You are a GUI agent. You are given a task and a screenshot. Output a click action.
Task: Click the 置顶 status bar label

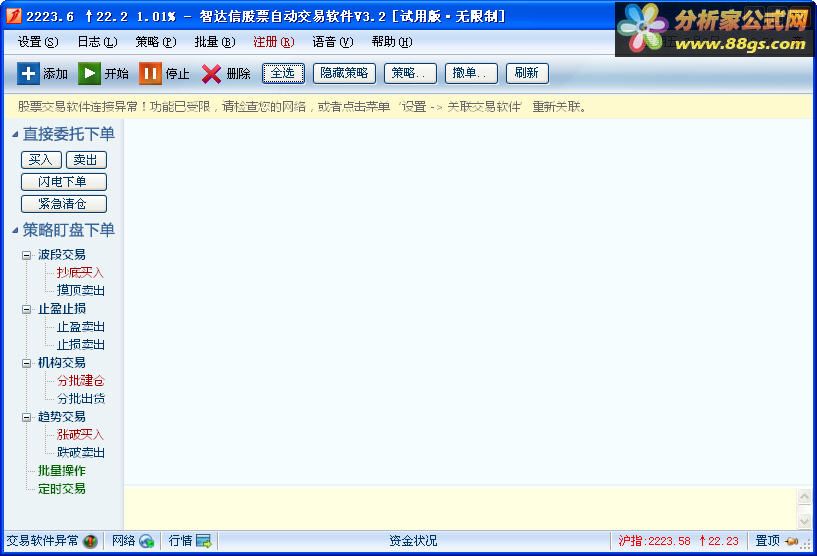click(x=768, y=541)
